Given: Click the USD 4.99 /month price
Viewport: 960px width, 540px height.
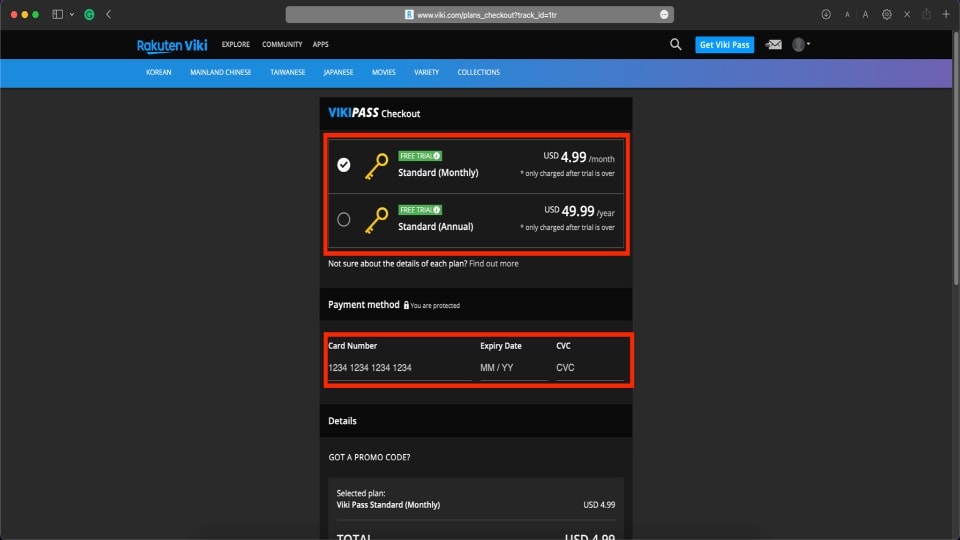Looking at the screenshot, I should click(x=579, y=158).
